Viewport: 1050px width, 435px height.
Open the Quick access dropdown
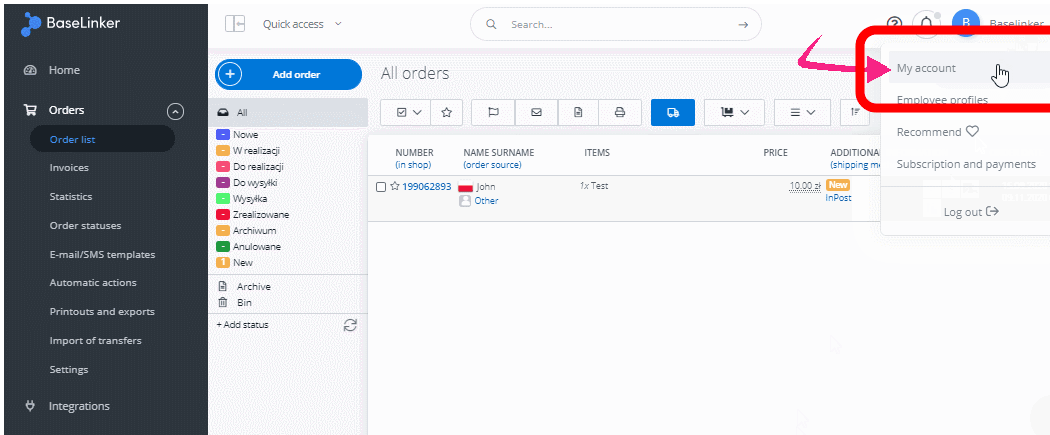pyautogui.click(x=302, y=24)
